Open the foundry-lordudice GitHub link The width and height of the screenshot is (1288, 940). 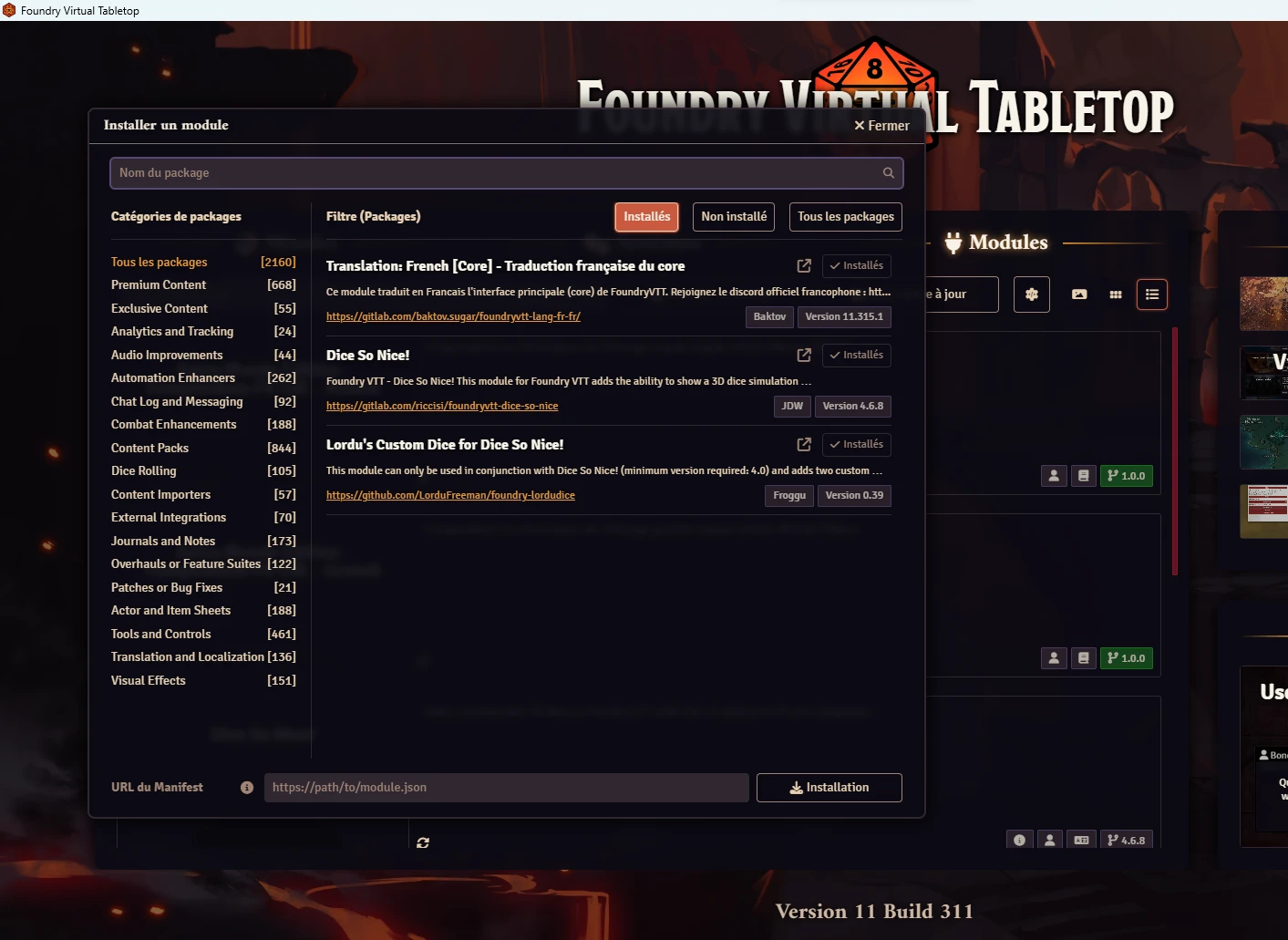tap(450, 496)
